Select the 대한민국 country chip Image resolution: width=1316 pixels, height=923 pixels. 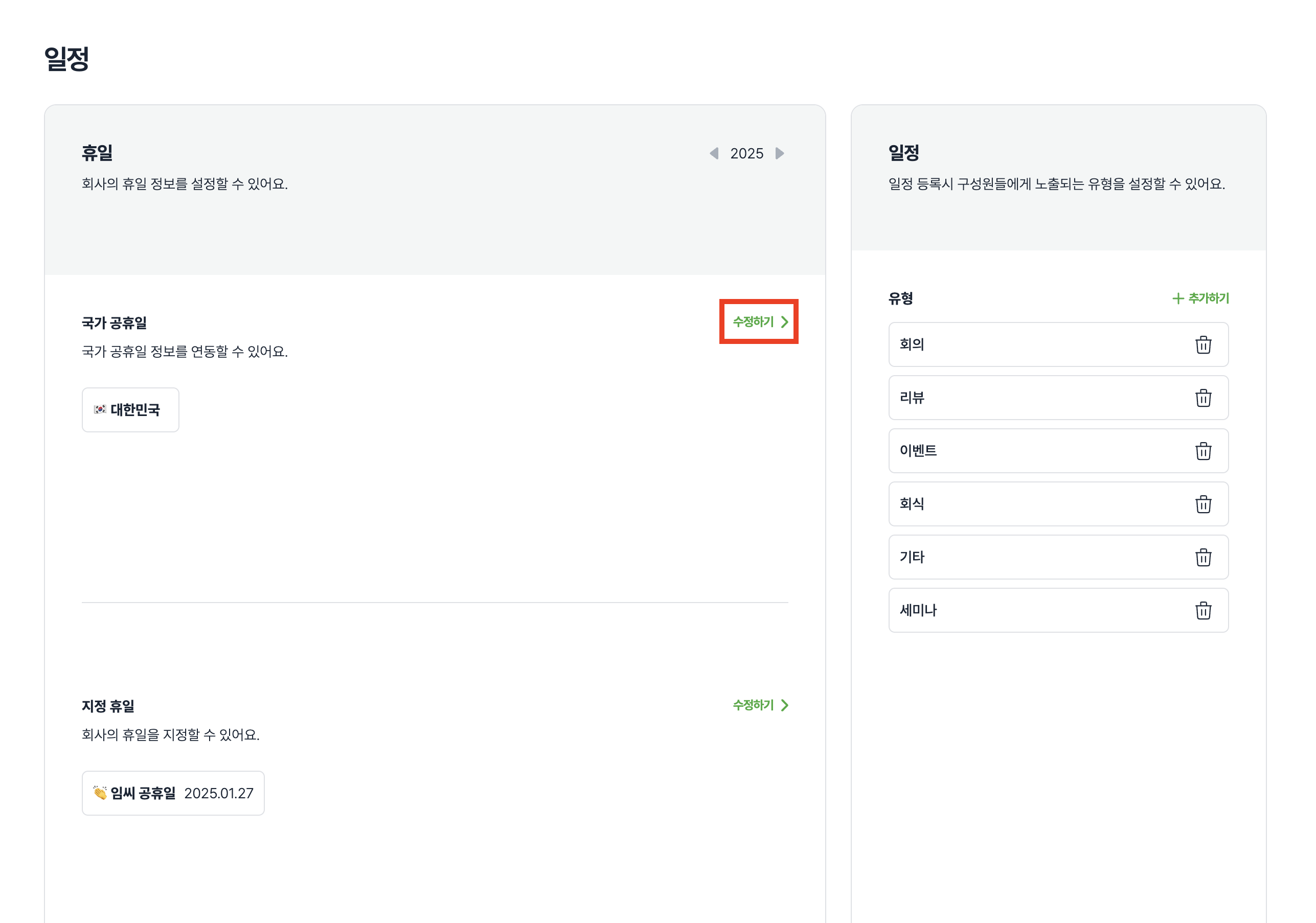coord(130,410)
